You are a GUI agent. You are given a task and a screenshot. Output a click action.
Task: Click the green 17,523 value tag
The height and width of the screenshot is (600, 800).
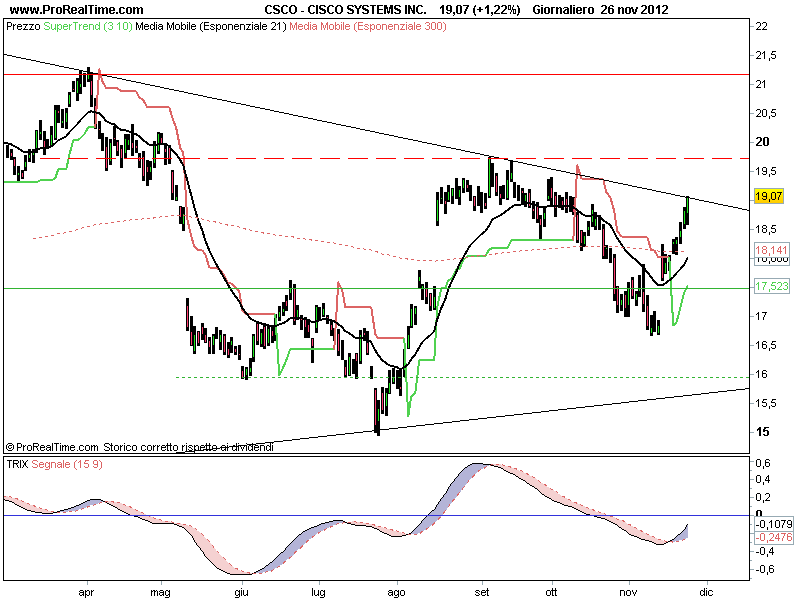[x=771, y=286]
